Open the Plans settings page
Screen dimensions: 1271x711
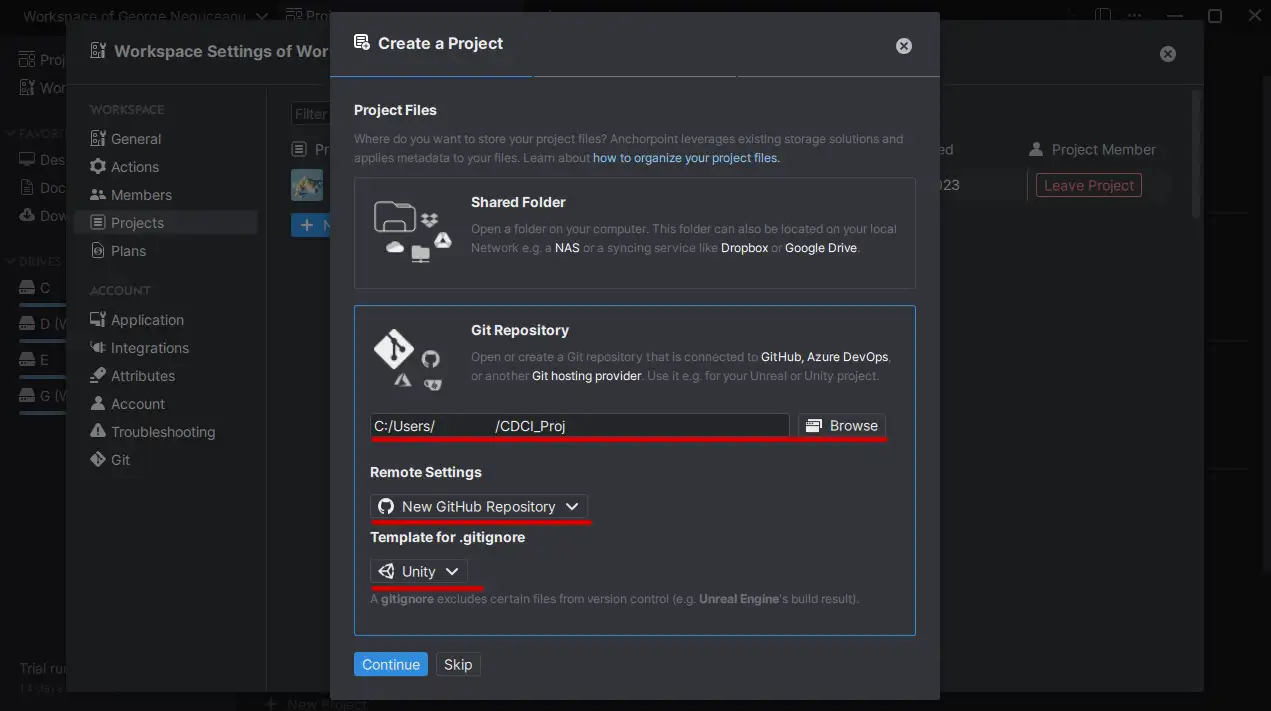tap(127, 250)
